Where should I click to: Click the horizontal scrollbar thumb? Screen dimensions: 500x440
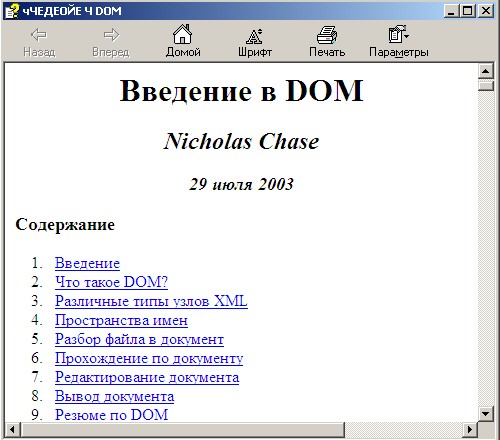[182, 429]
